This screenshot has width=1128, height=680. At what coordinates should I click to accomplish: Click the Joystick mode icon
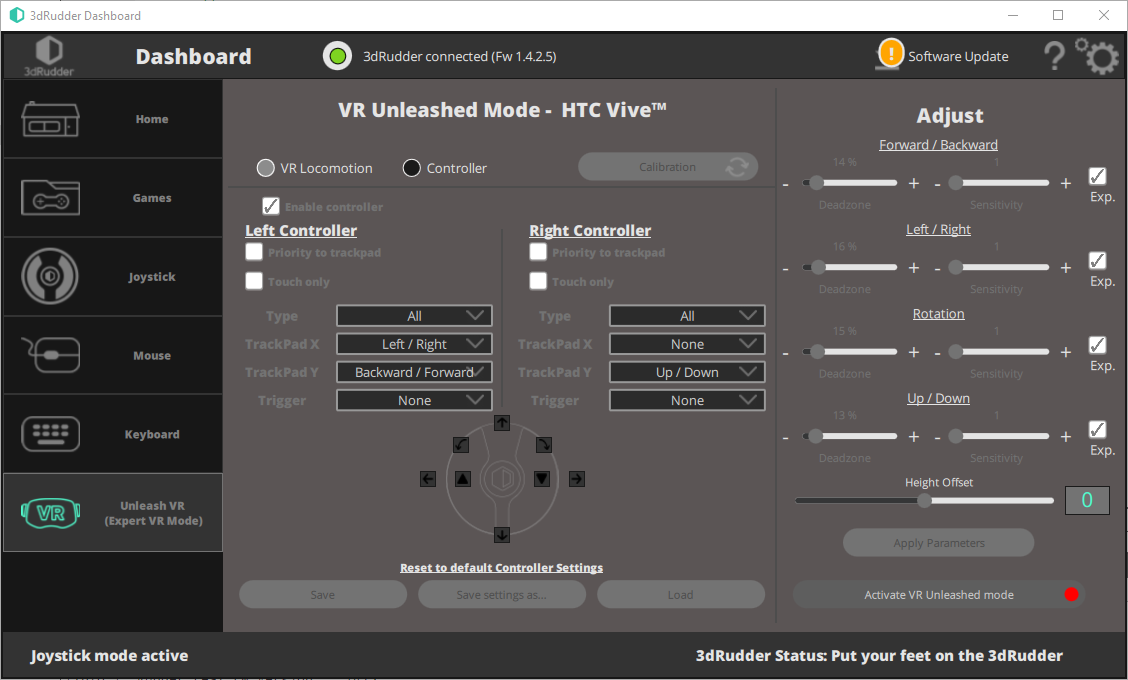[x=50, y=276]
